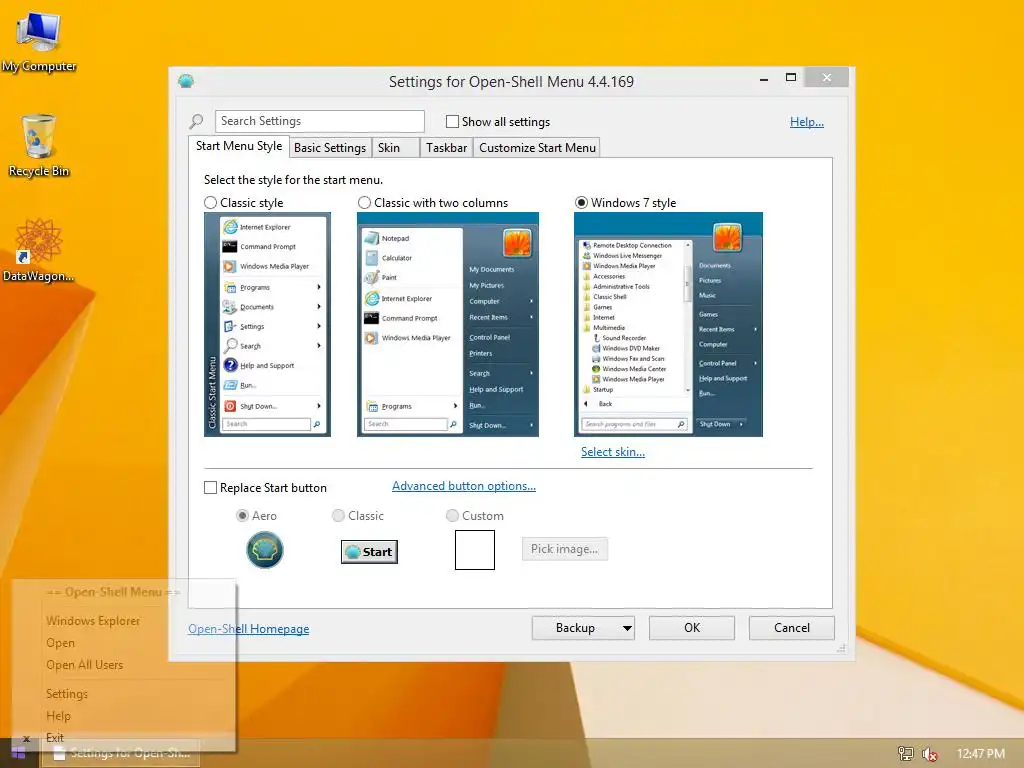Click the Windows 7 style preview image
The image size is (1024, 768).
[668, 325]
